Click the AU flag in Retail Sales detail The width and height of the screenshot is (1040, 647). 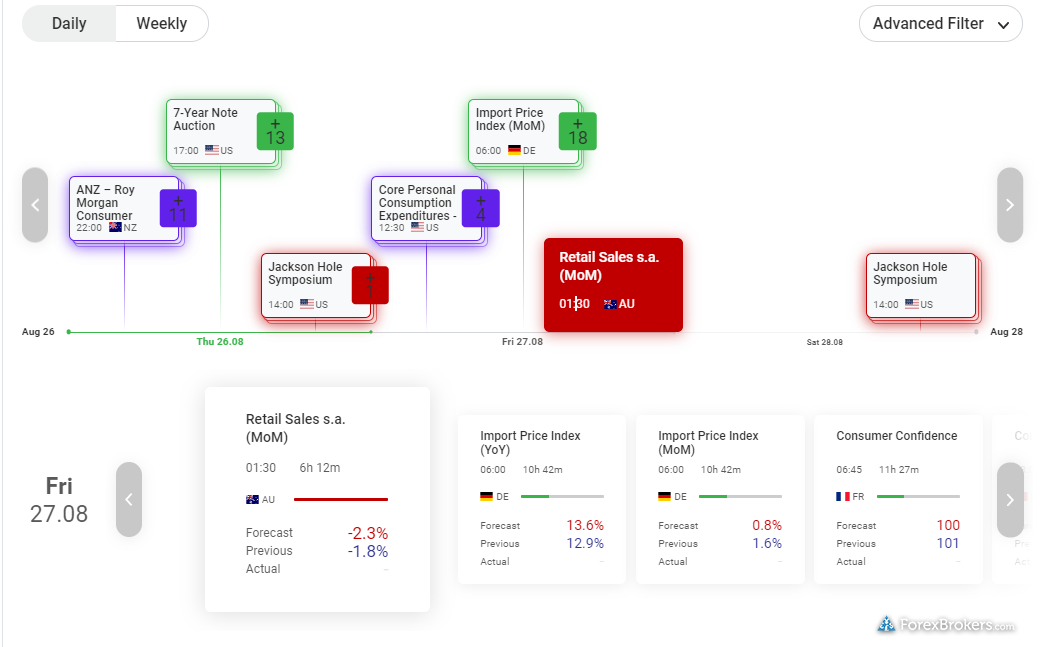tap(252, 500)
